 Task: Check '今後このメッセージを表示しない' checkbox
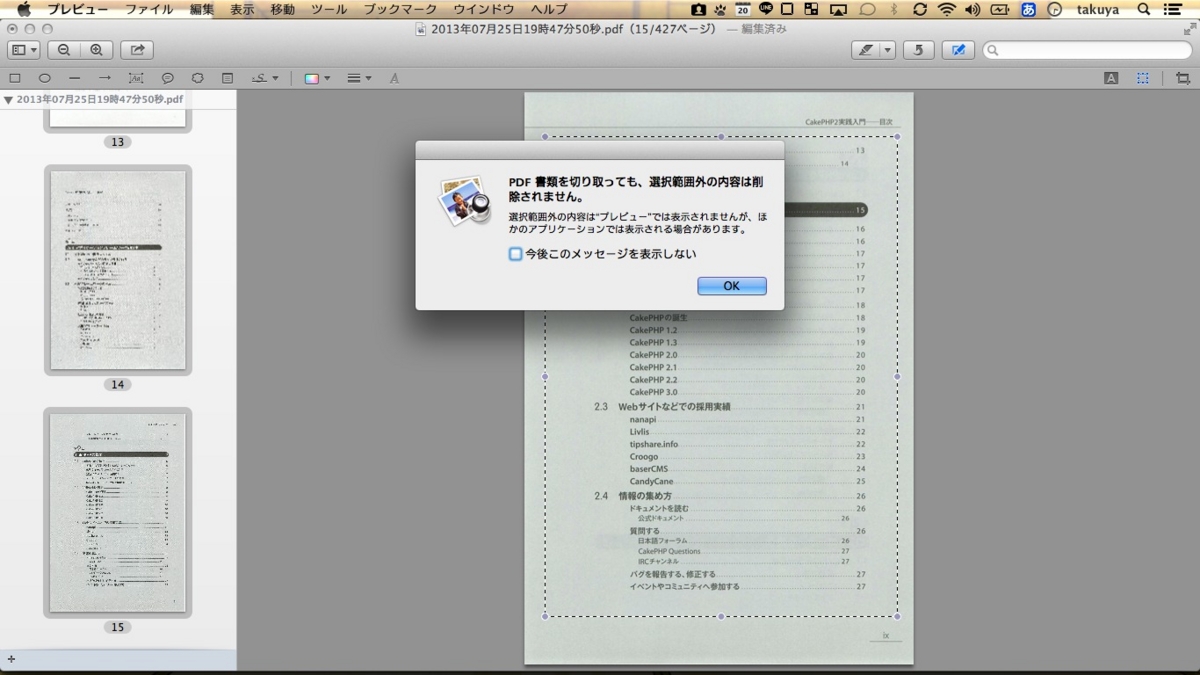(x=515, y=254)
